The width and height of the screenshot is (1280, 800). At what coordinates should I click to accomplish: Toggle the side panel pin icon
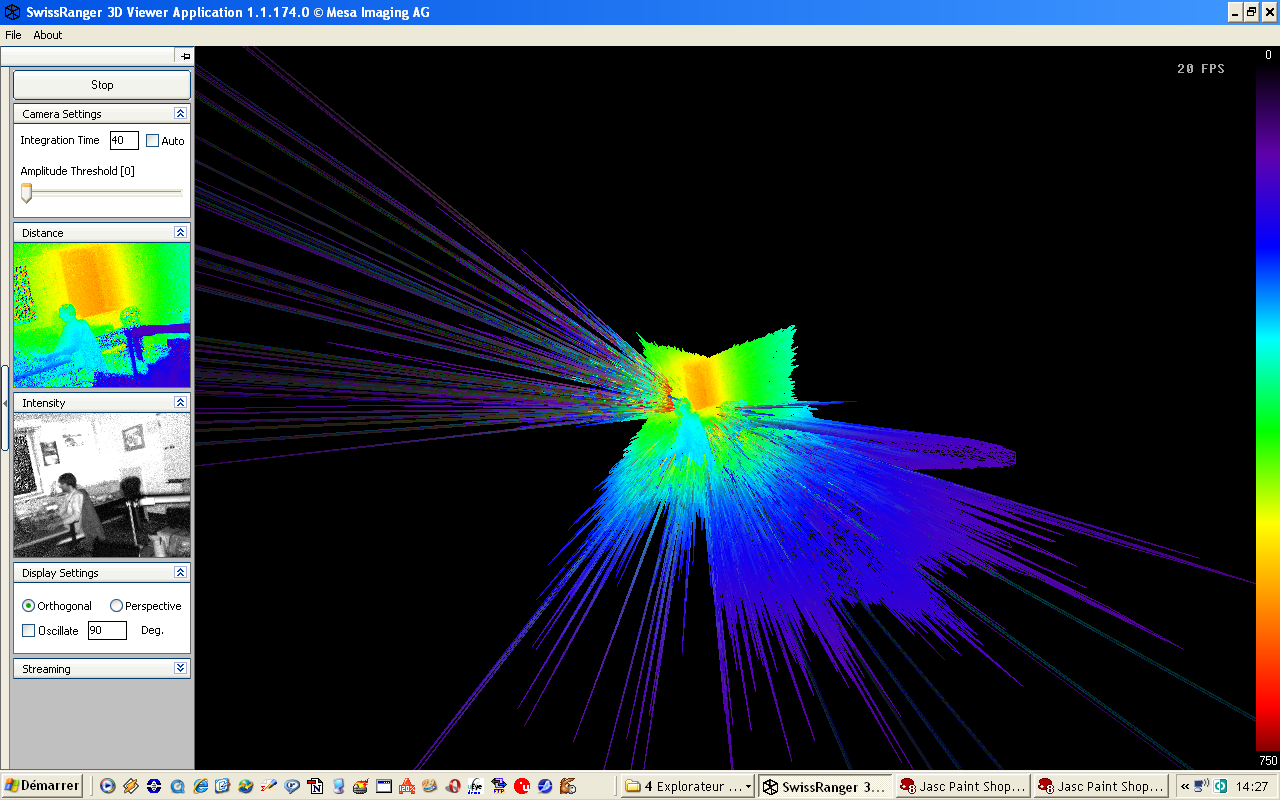point(185,56)
